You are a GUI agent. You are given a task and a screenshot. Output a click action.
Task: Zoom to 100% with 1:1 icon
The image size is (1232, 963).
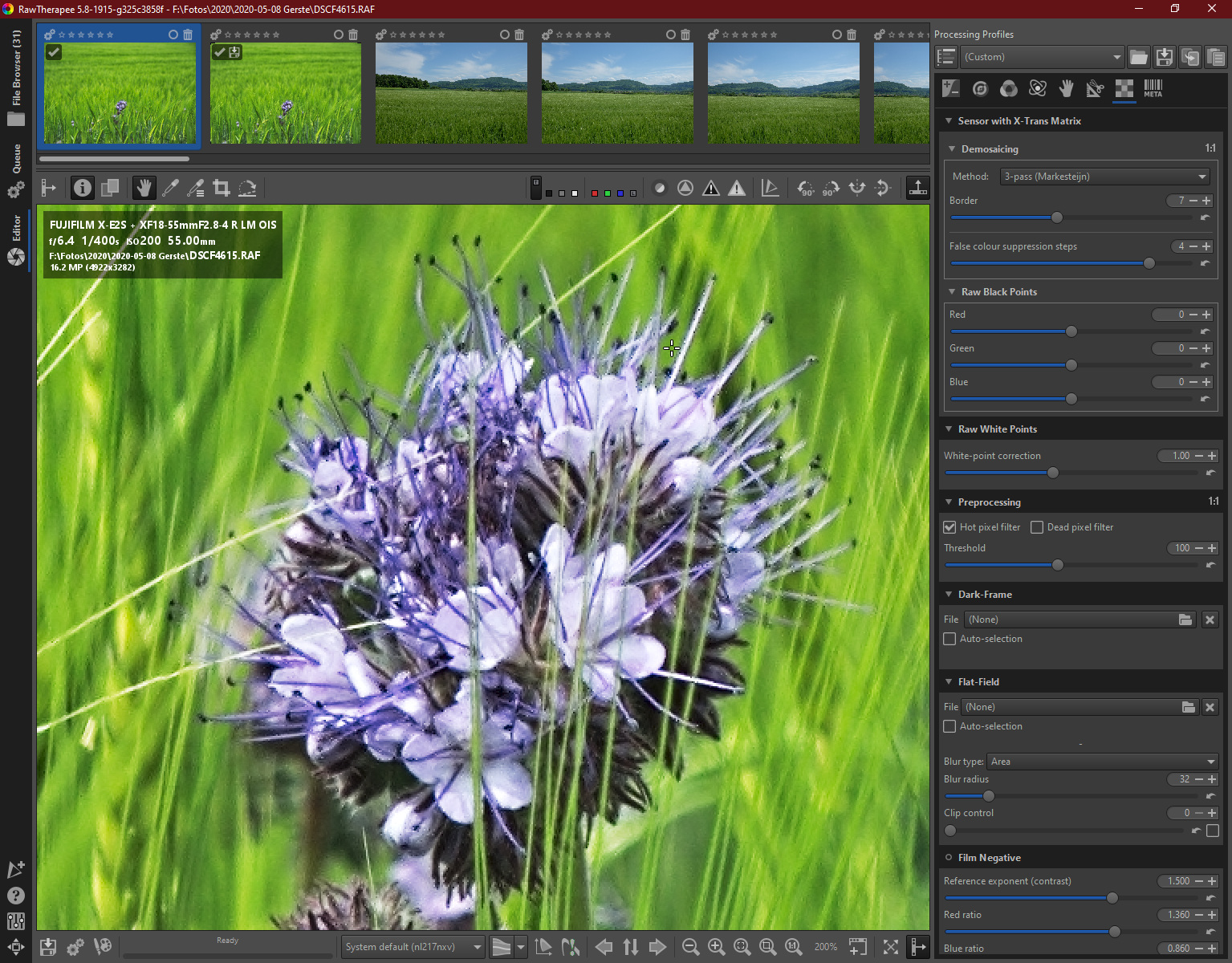point(793,947)
